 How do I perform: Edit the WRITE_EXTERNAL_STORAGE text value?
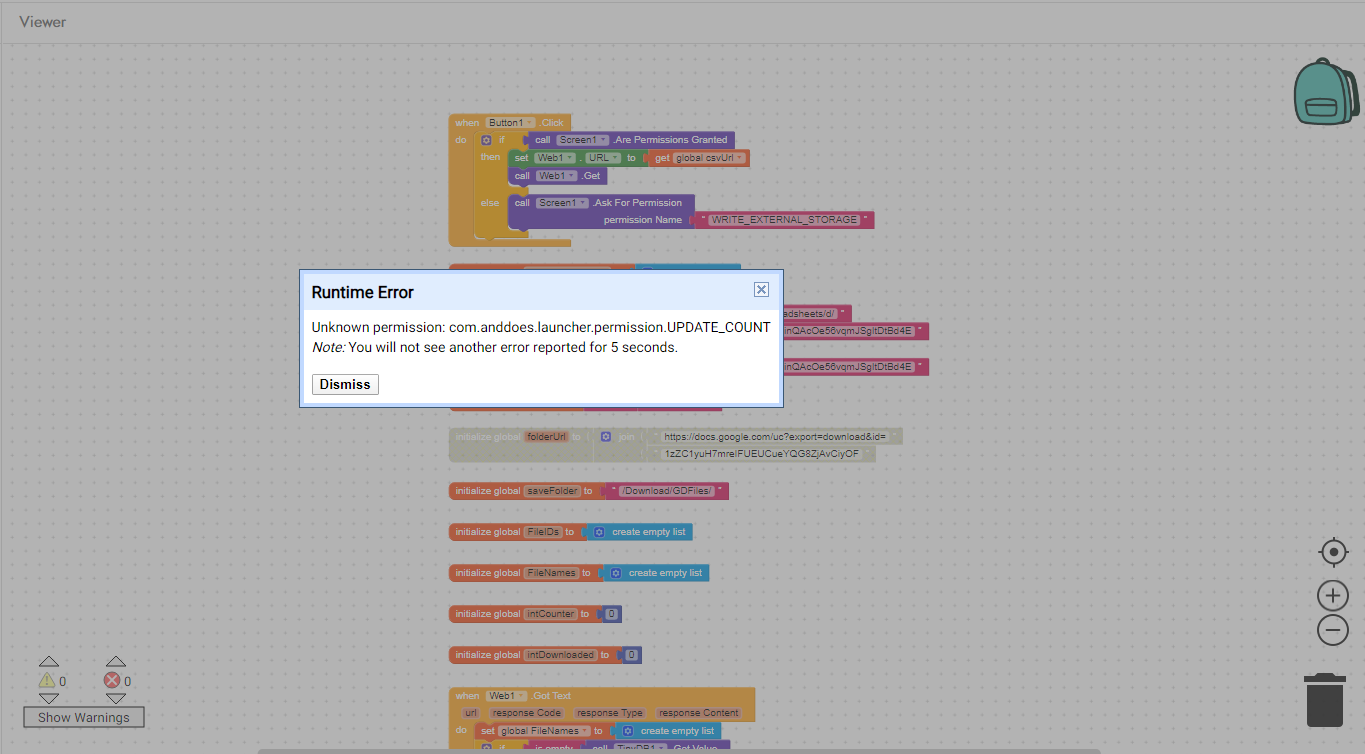tap(784, 220)
